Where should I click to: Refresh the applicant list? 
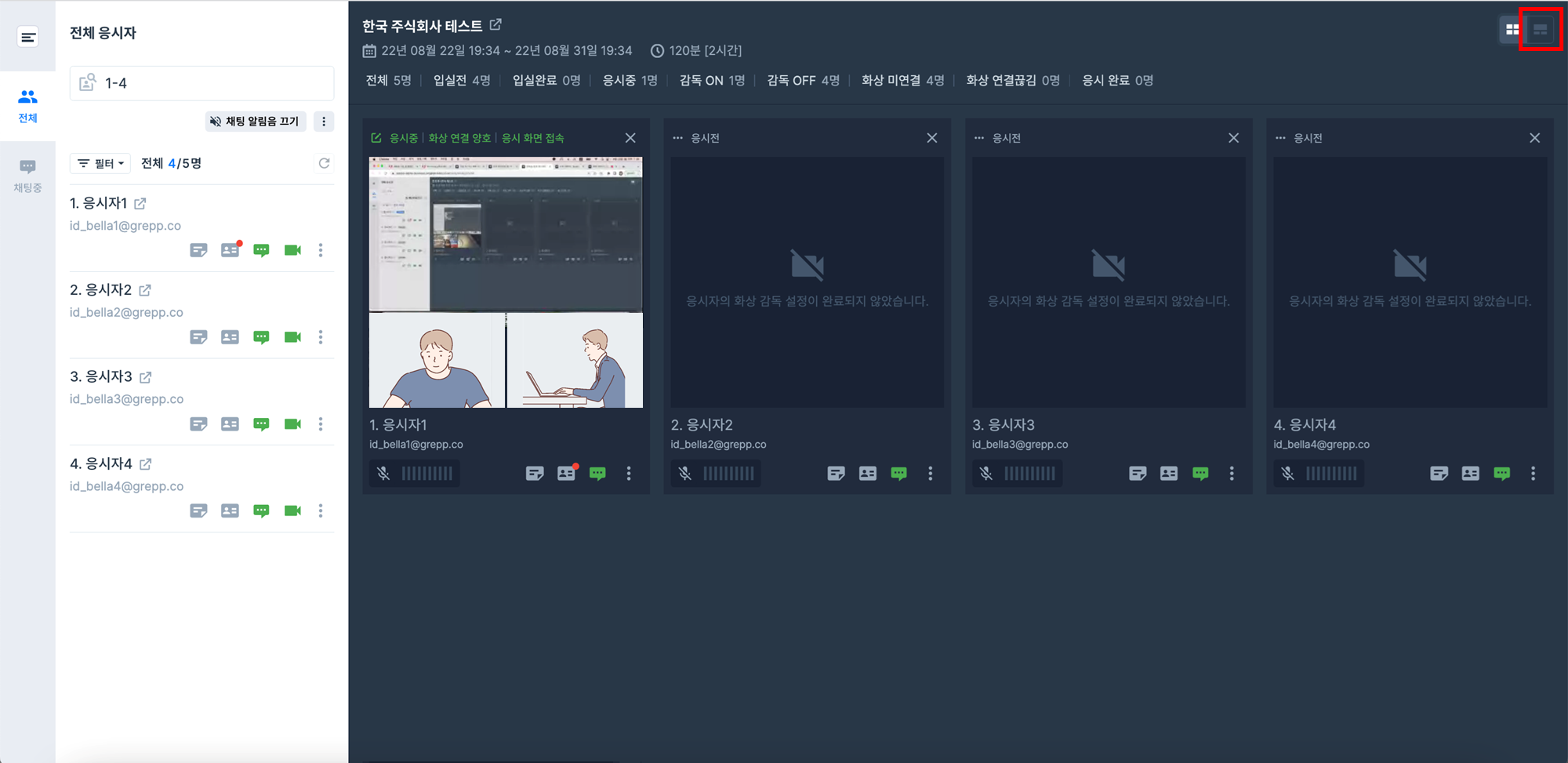(324, 163)
